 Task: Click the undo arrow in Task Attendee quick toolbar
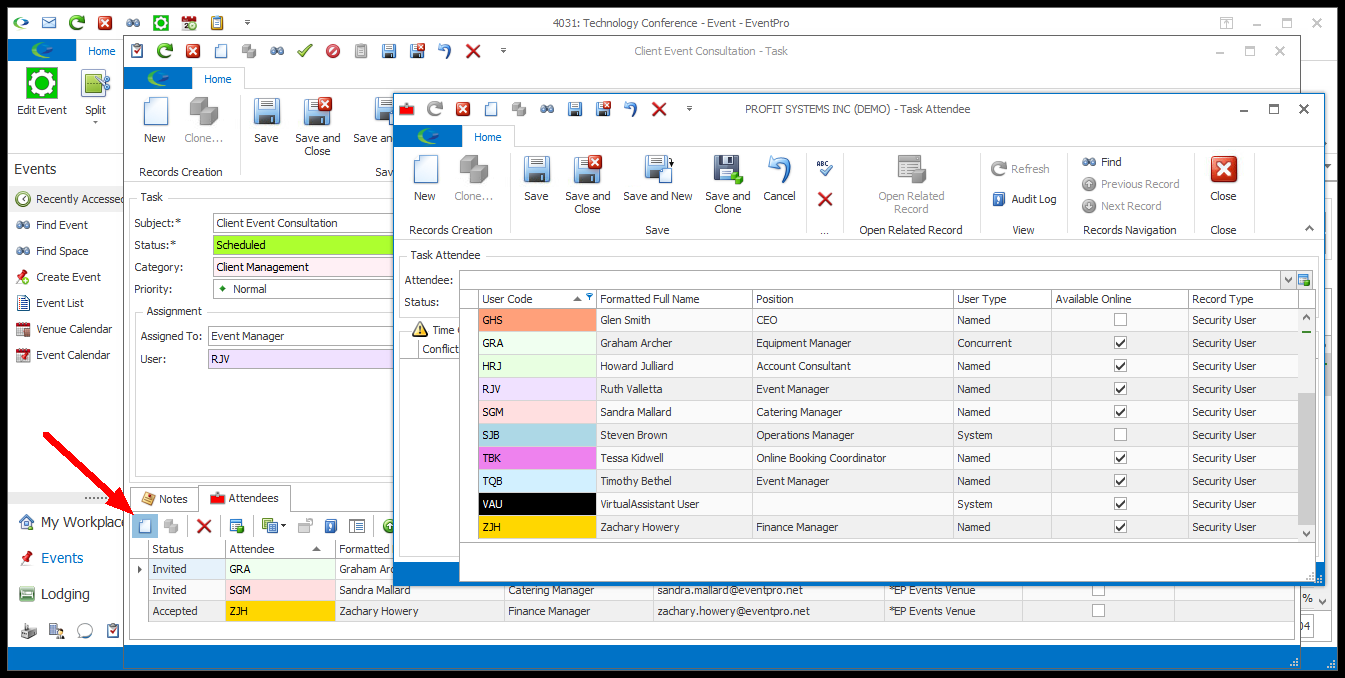pos(630,109)
